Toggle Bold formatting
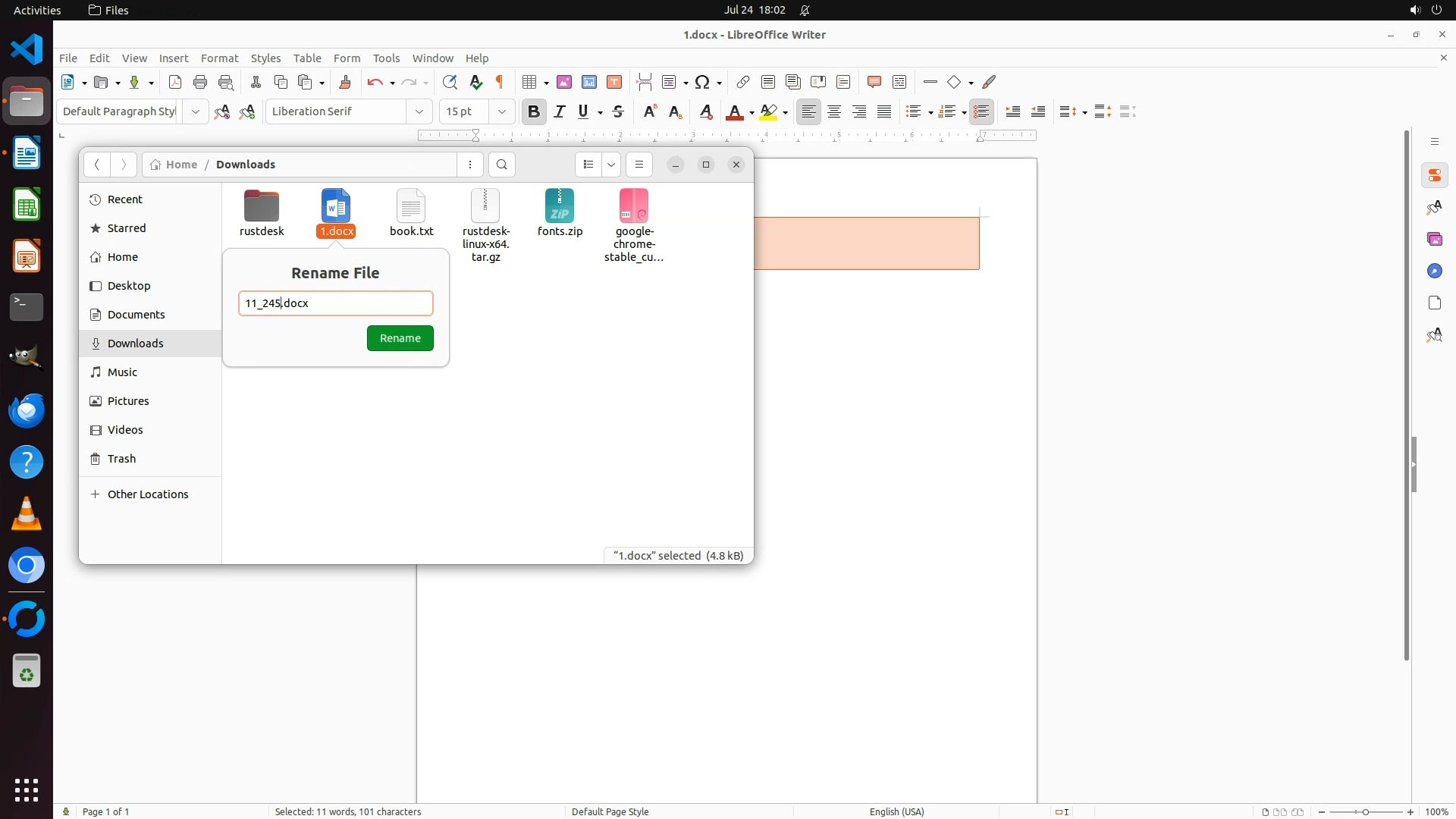The height and width of the screenshot is (819, 1456). coord(534,111)
